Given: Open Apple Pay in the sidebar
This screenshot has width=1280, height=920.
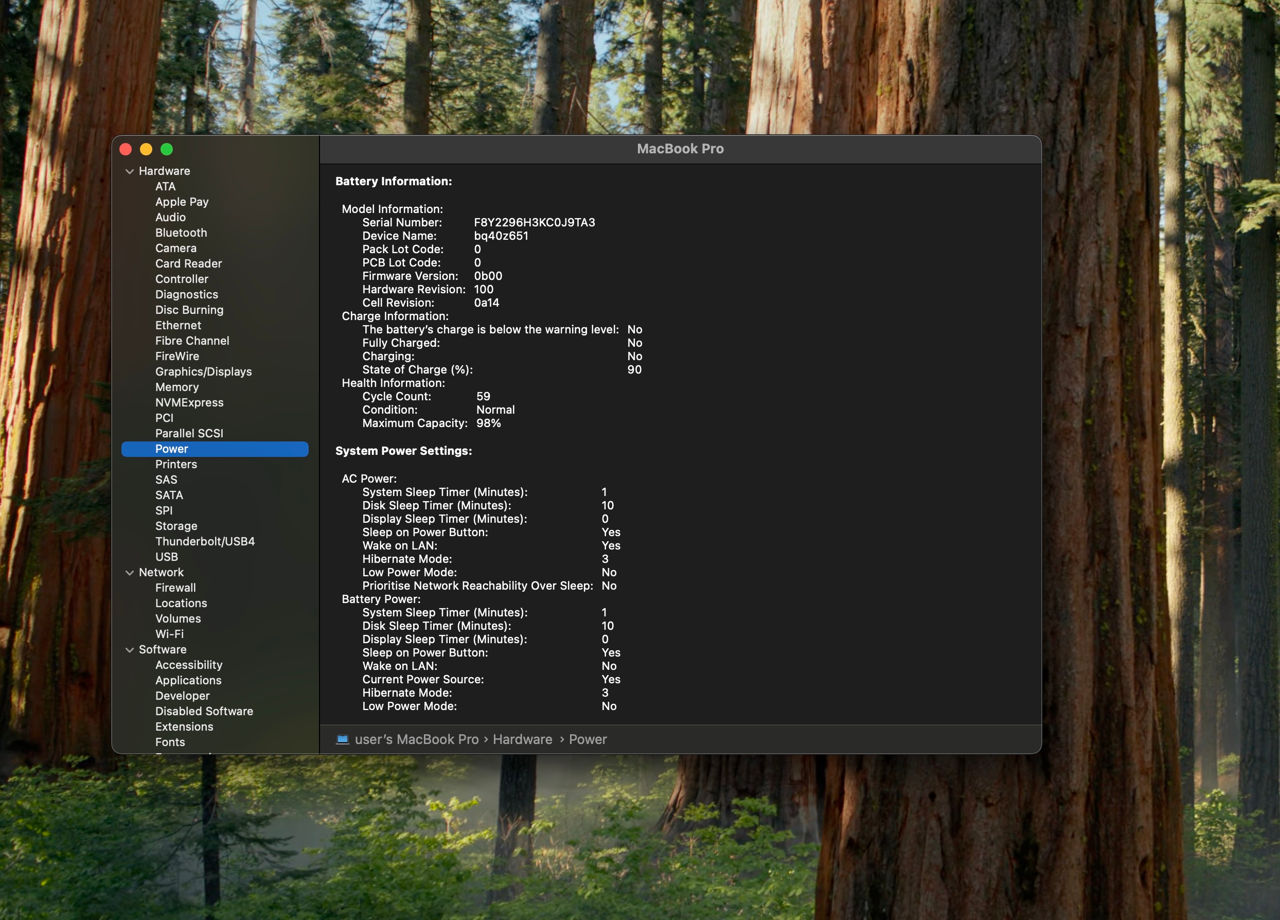Looking at the screenshot, I should pyautogui.click(x=182, y=202).
